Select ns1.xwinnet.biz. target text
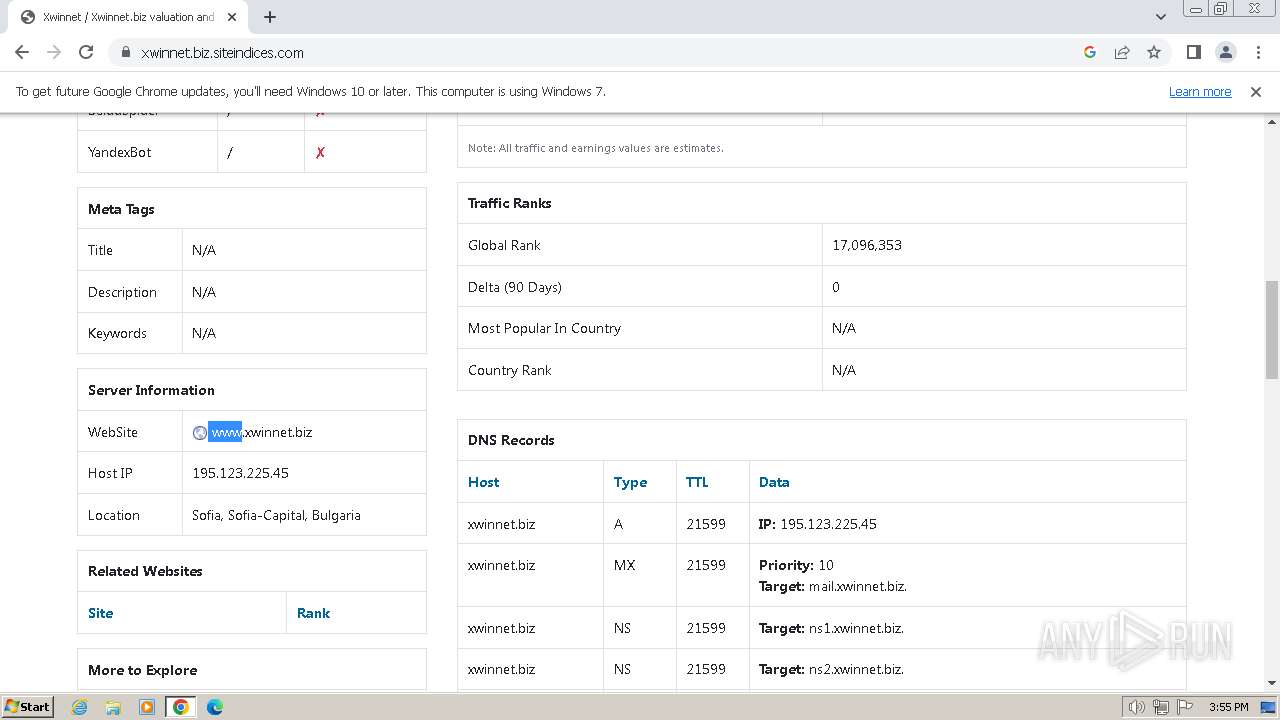1280x720 pixels. point(856,628)
